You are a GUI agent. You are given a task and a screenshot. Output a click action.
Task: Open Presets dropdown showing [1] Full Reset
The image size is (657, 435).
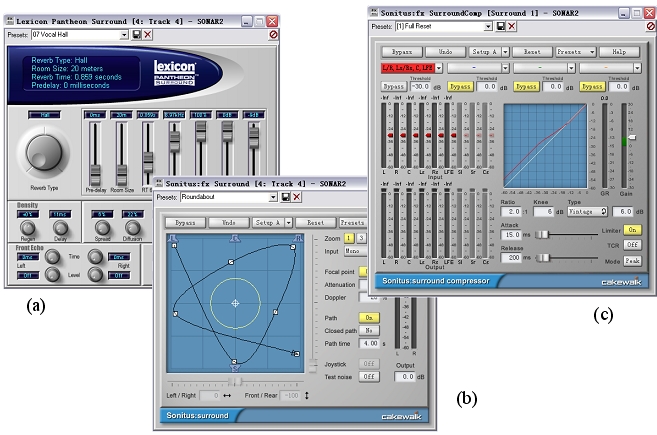click(x=488, y=26)
